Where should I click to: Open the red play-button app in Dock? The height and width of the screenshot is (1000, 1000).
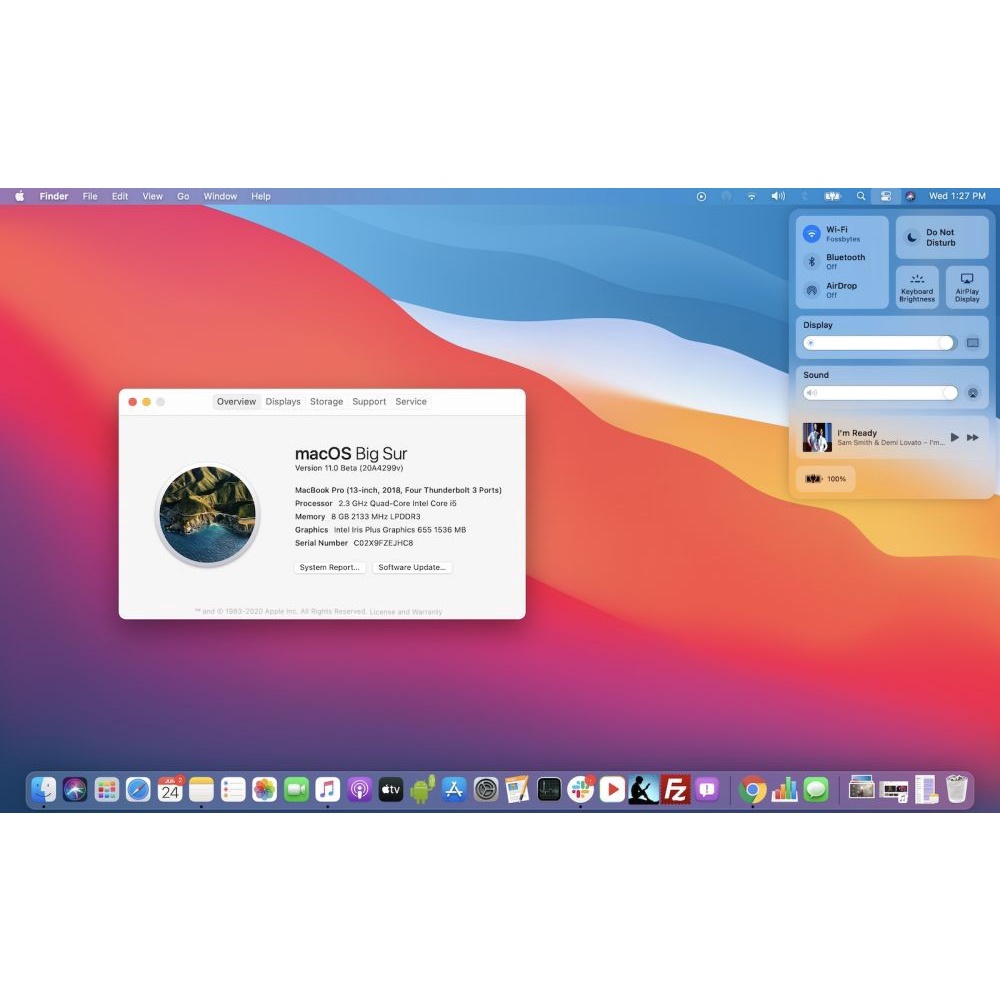coord(612,790)
